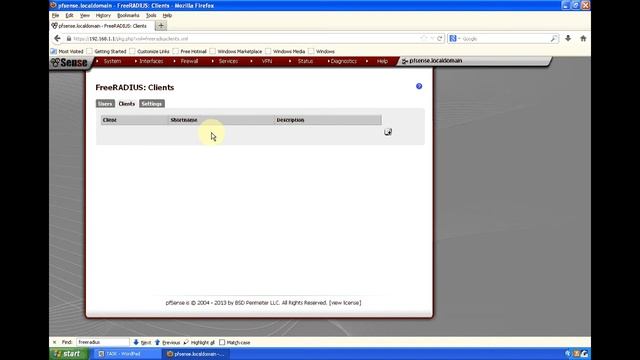Open the Interfaces menu

(x=151, y=61)
